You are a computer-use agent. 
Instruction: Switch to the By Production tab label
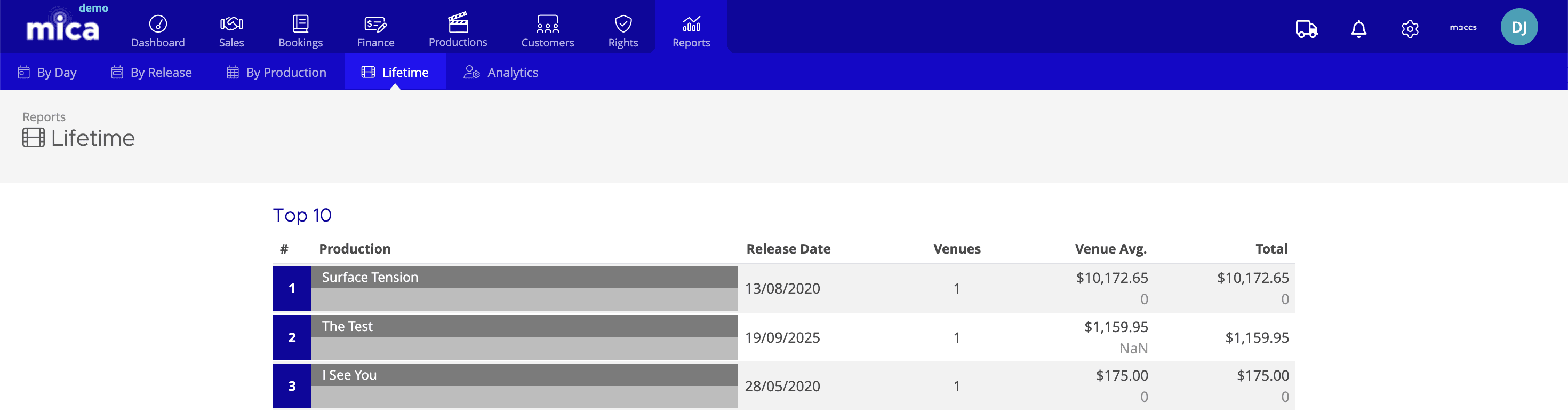pos(286,73)
